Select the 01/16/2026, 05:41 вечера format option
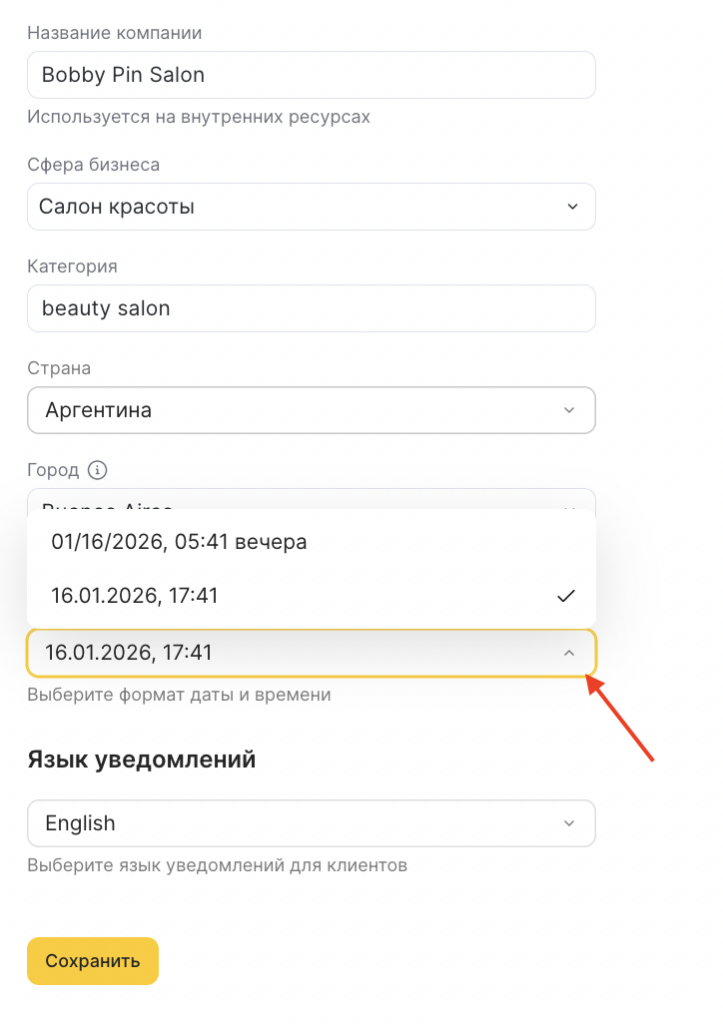723x1024 pixels. tap(179, 542)
